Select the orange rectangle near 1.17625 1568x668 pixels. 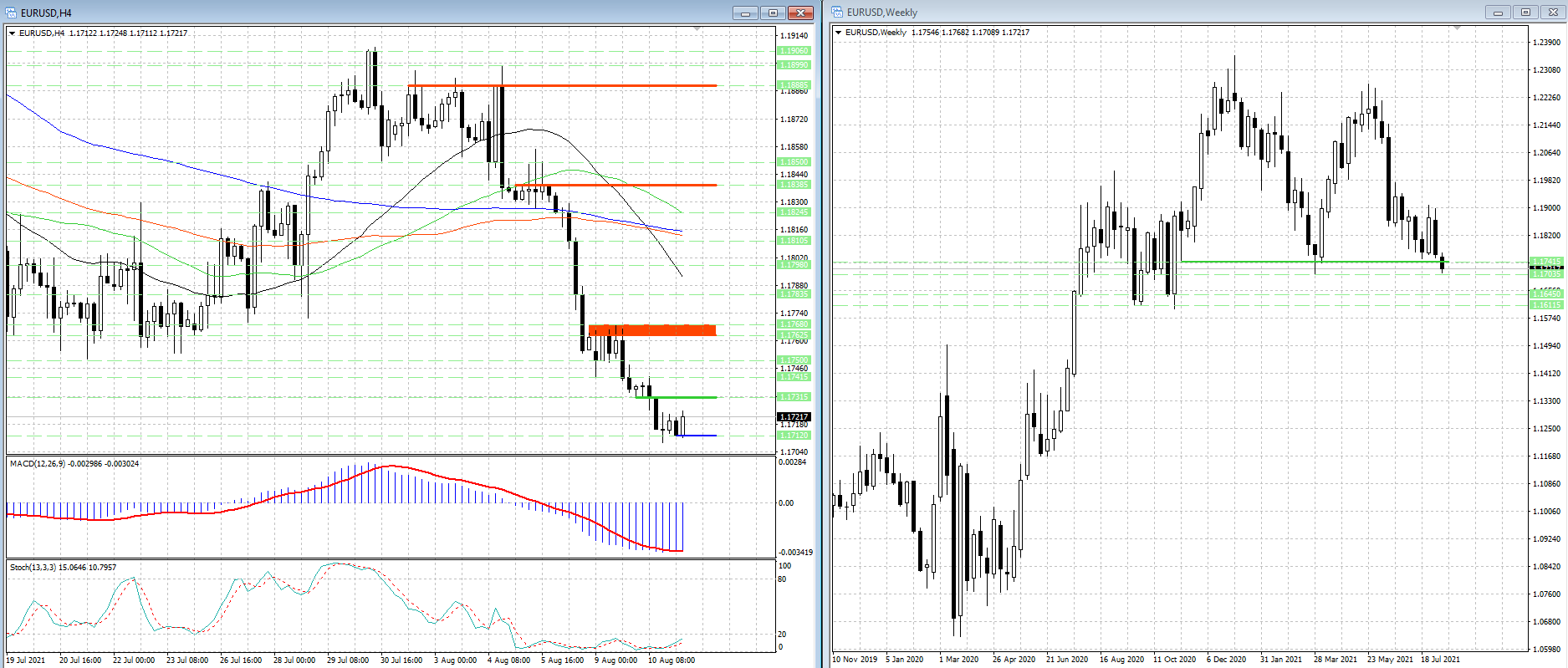pos(652,330)
